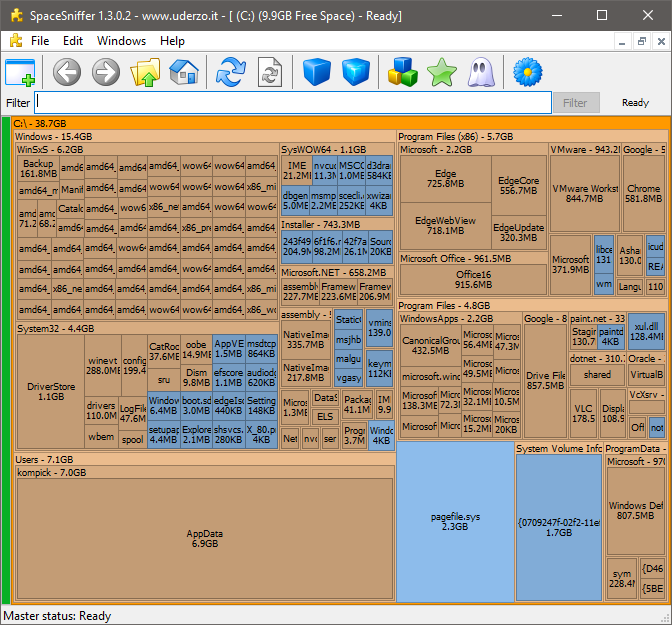Click the blue flower donate icon
Screen dimensions: 672x625
(x=528, y=72)
